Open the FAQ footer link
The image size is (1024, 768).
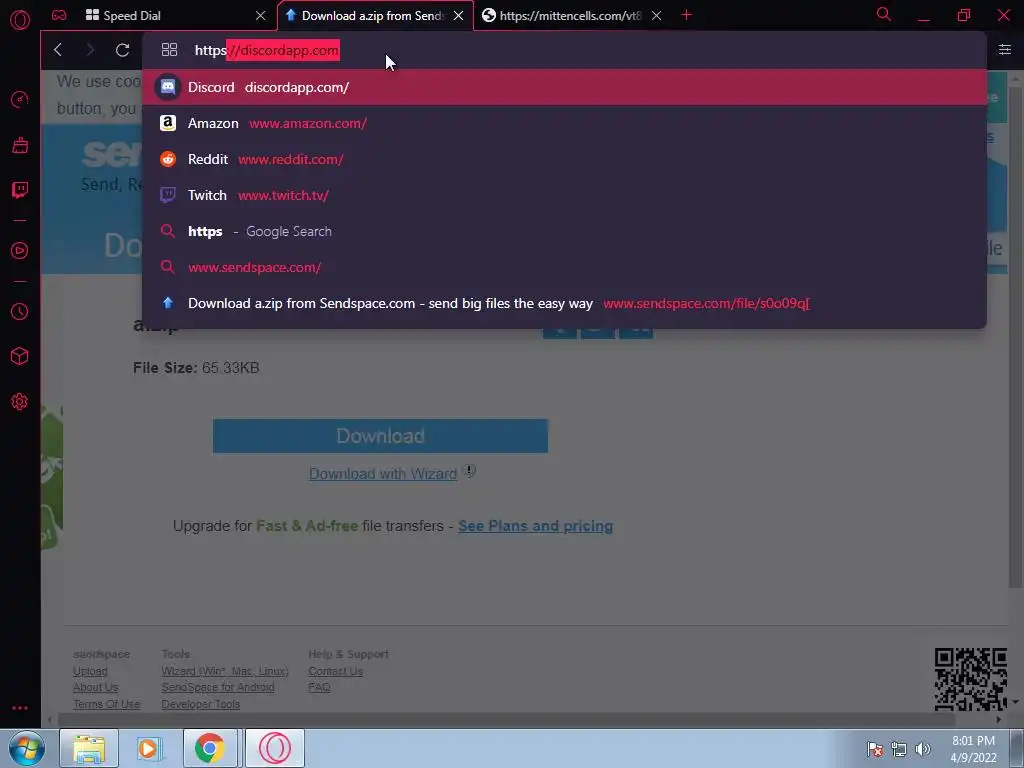point(319,687)
